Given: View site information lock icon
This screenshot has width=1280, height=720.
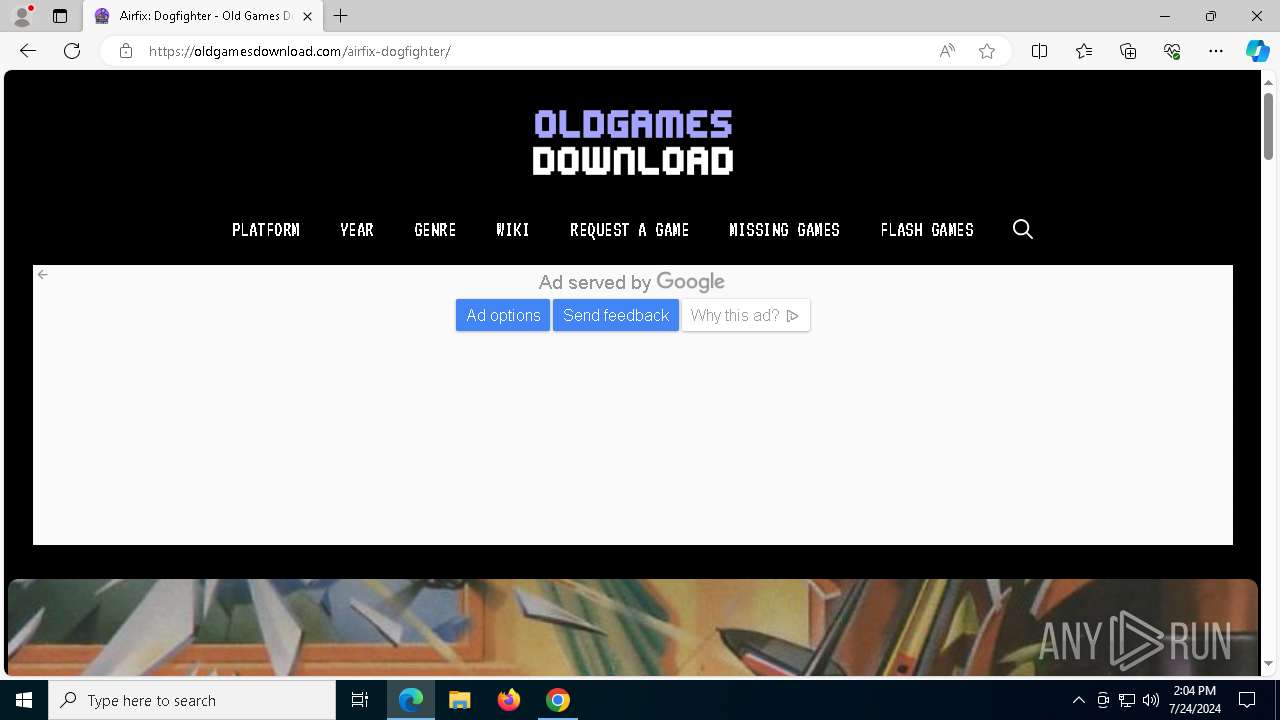Looking at the screenshot, I should point(126,51).
